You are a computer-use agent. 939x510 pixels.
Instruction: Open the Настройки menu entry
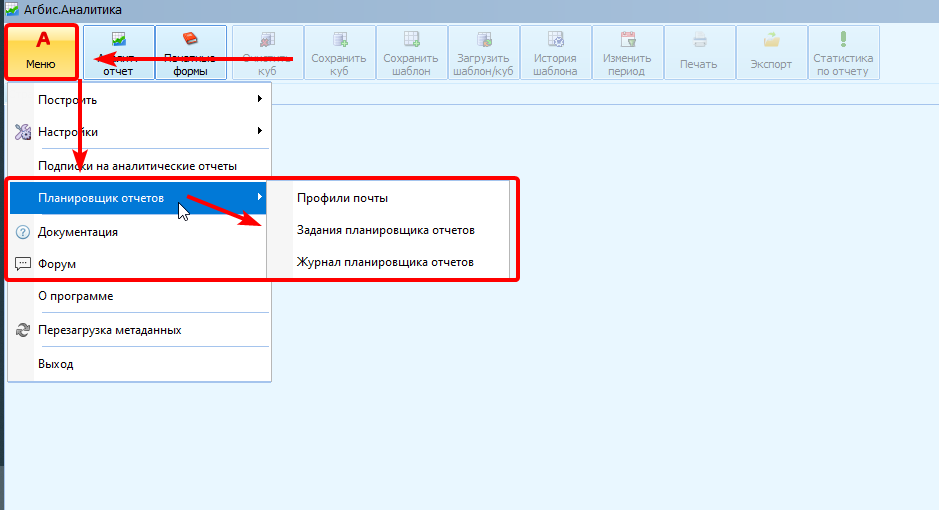click(x=139, y=132)
